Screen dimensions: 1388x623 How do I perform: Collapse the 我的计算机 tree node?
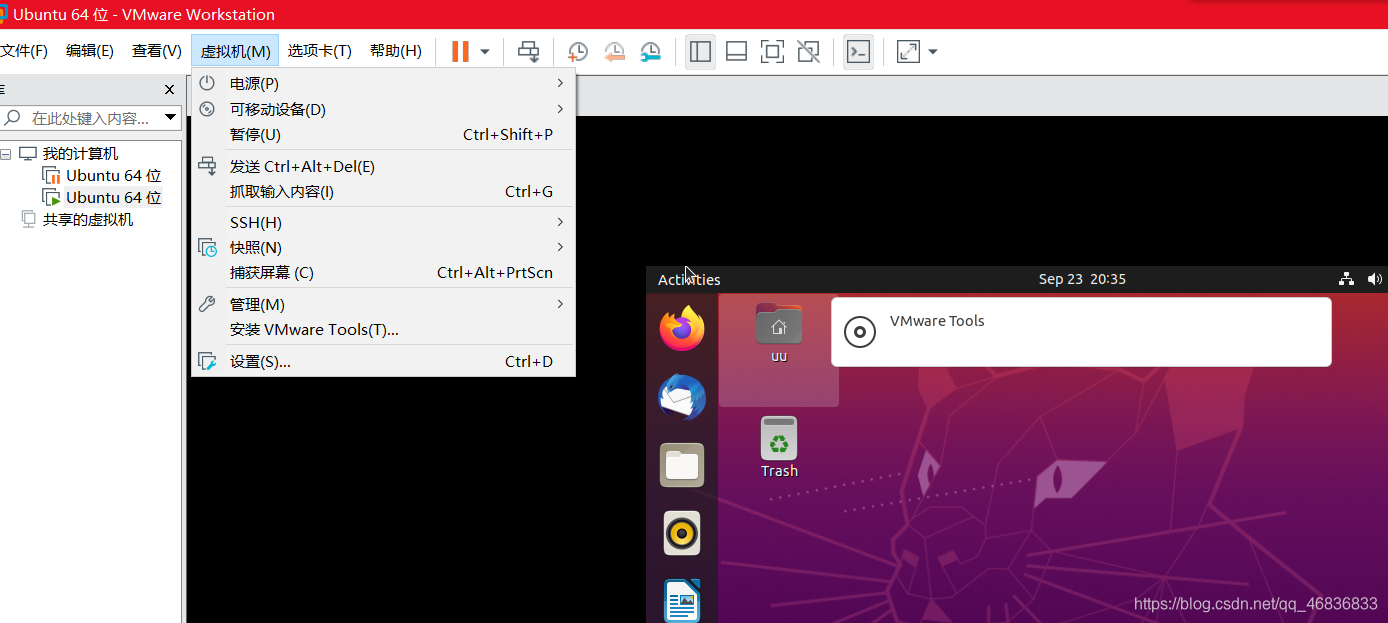click(6, 154)
